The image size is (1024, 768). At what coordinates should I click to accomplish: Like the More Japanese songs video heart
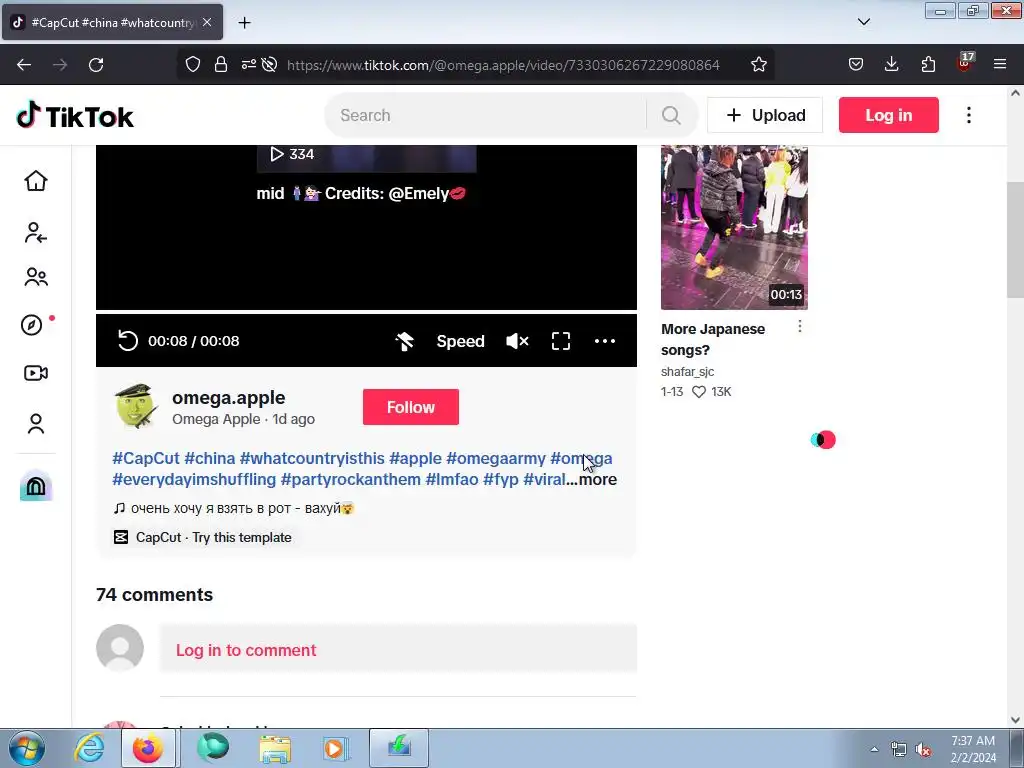[699, 392]
